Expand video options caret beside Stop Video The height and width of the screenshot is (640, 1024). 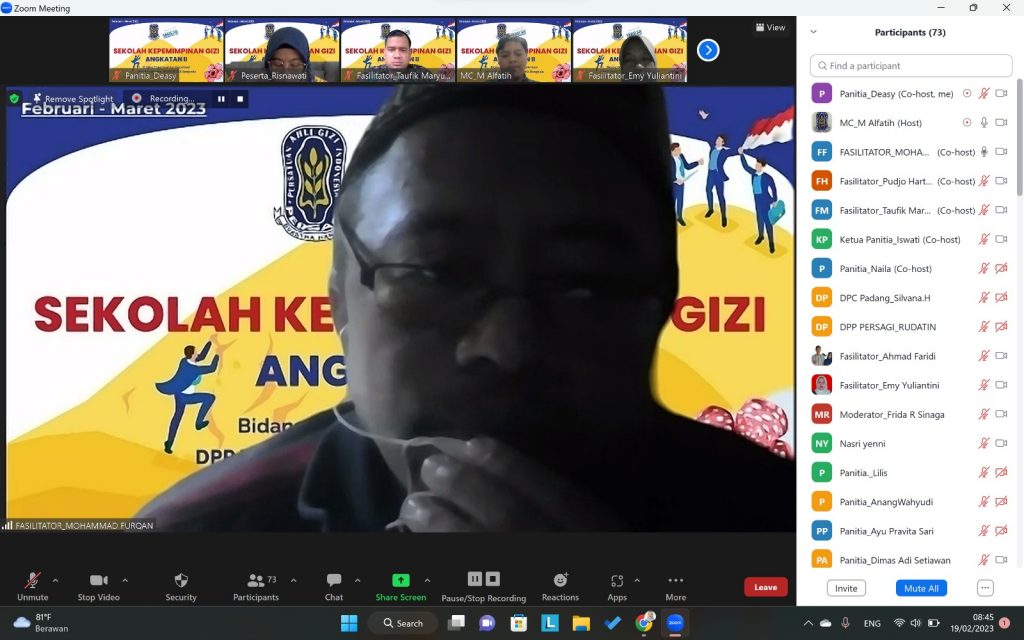[125, 580]
